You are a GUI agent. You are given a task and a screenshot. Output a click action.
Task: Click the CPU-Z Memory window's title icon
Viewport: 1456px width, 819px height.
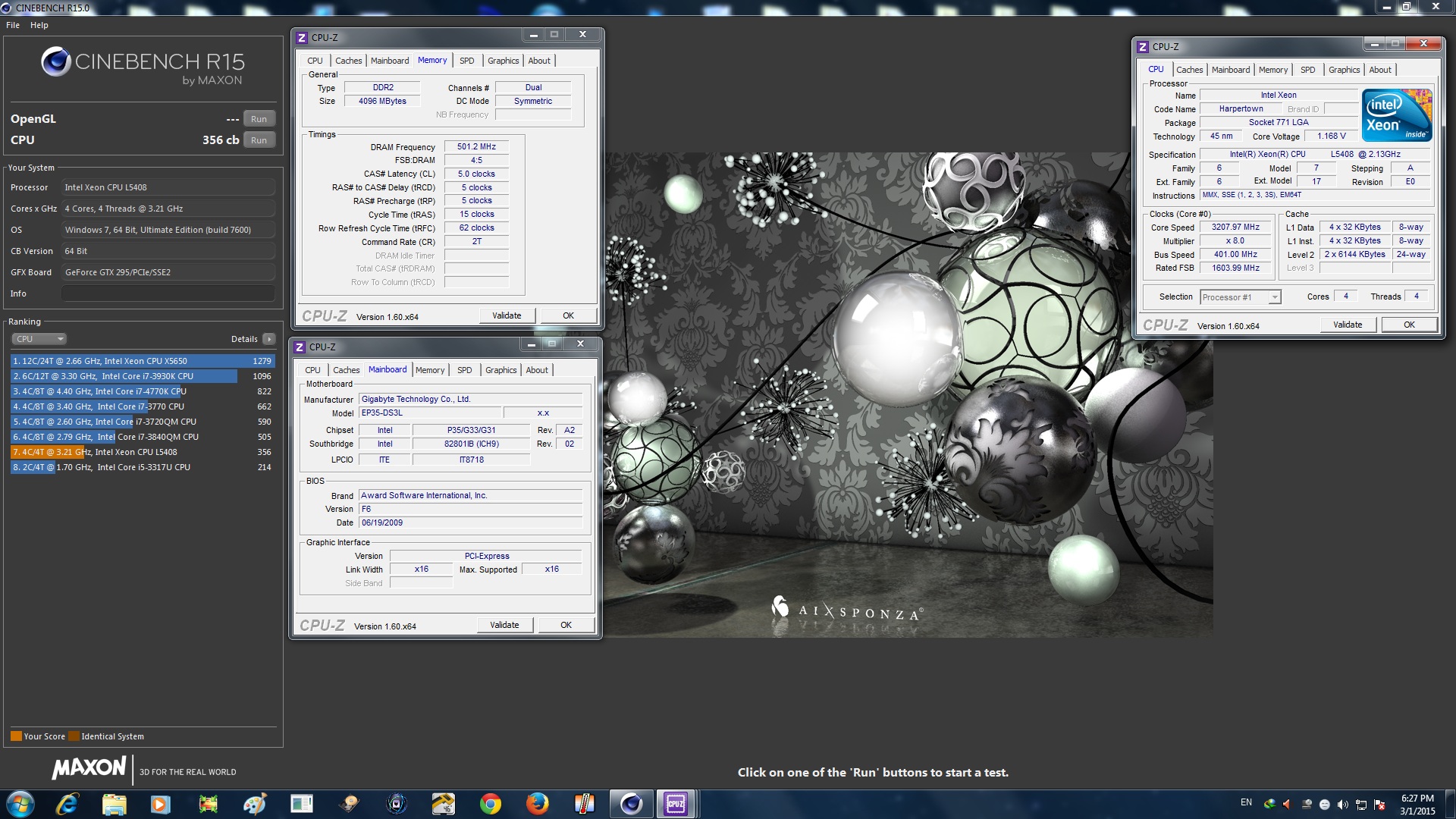pyautogui.click(x=302, y=37)
